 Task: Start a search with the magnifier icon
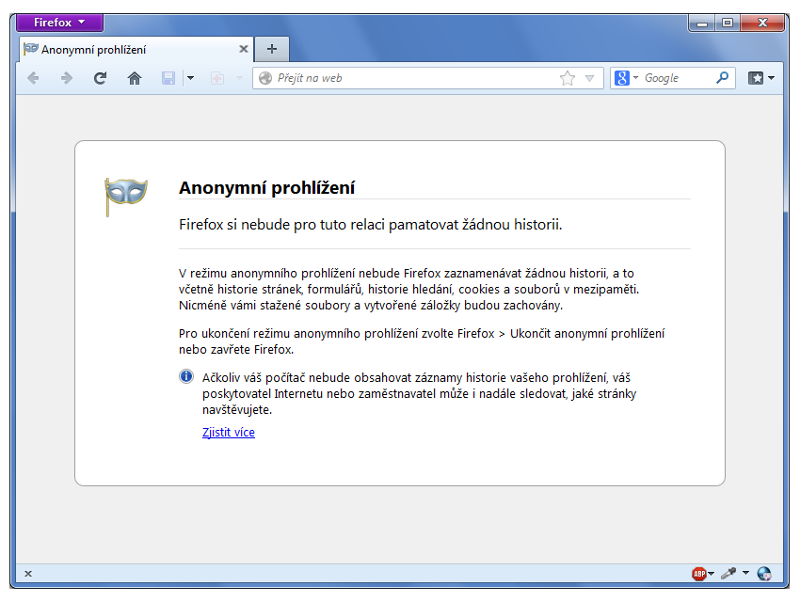[722, 78]
